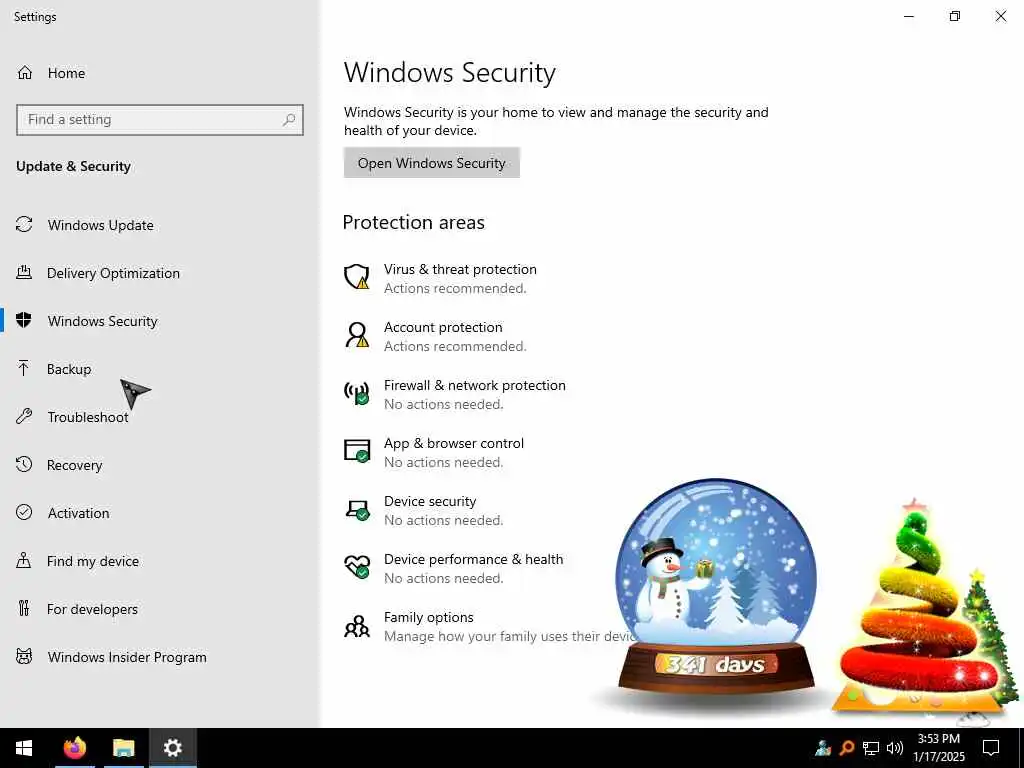Open App & browser control link
This screenshot has width=1024, height=768.
pos(454,443)
